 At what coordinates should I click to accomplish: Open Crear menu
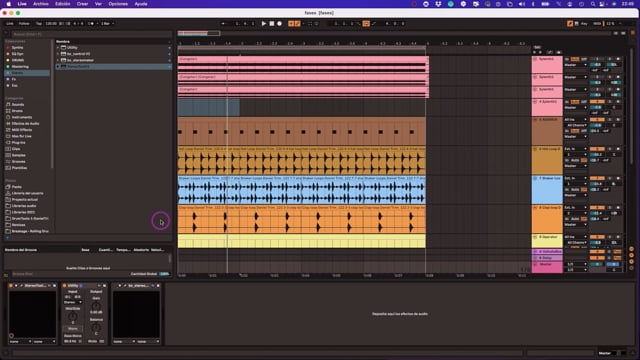click(82, 4)
